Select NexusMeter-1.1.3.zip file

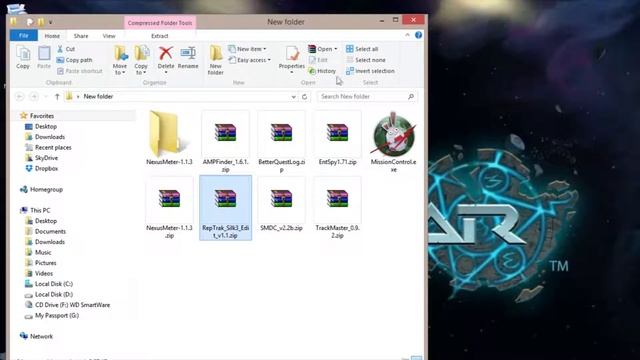169,208
